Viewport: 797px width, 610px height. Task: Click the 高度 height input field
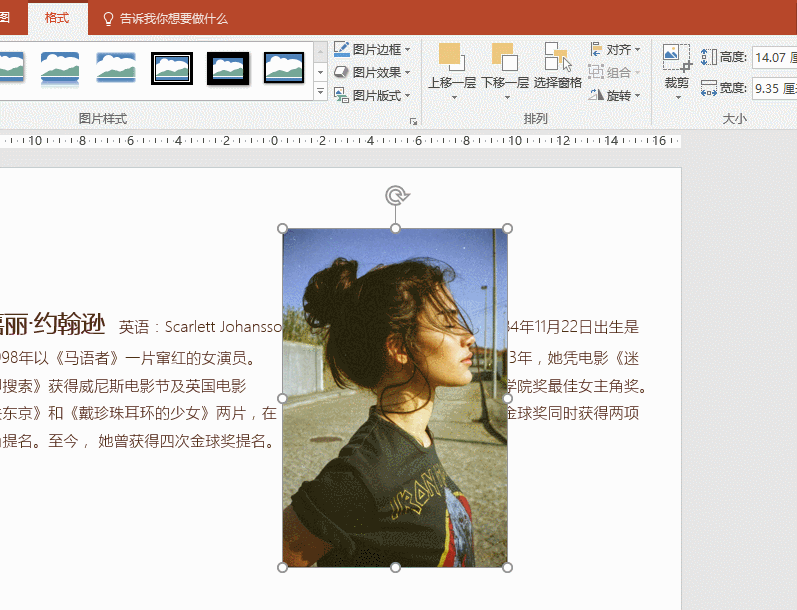click(x=775, y=57)
